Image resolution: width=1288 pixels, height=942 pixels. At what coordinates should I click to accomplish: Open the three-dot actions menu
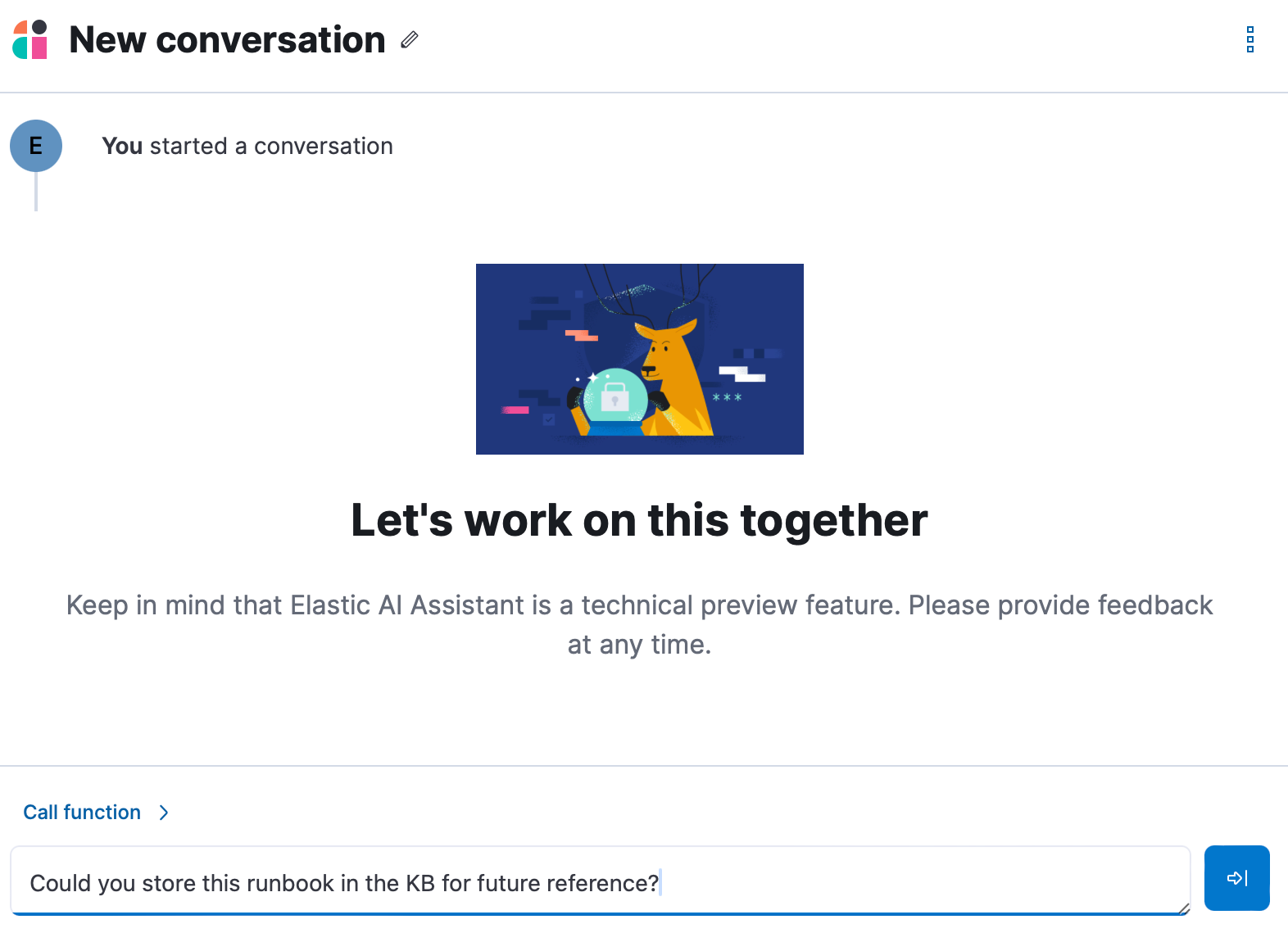(1249, 39)
